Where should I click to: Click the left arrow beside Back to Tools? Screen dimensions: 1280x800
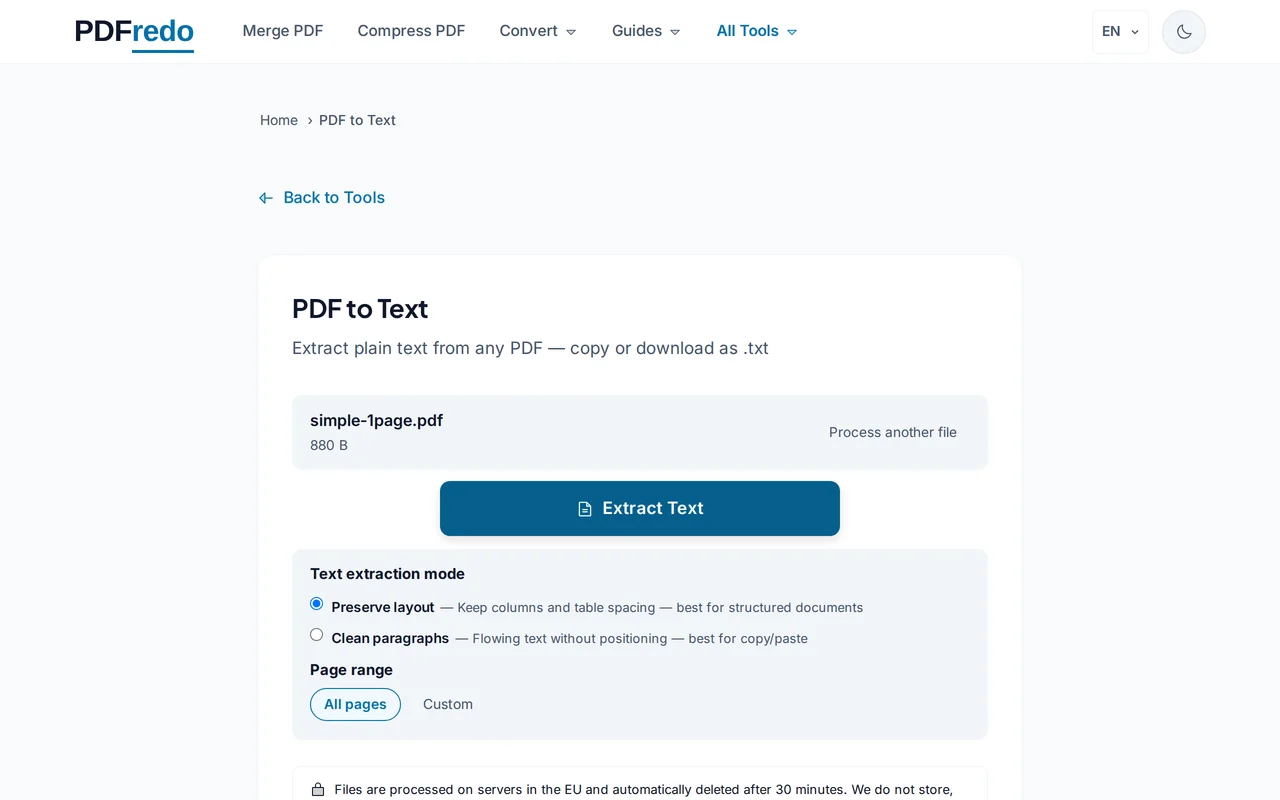tap(265, 197)
